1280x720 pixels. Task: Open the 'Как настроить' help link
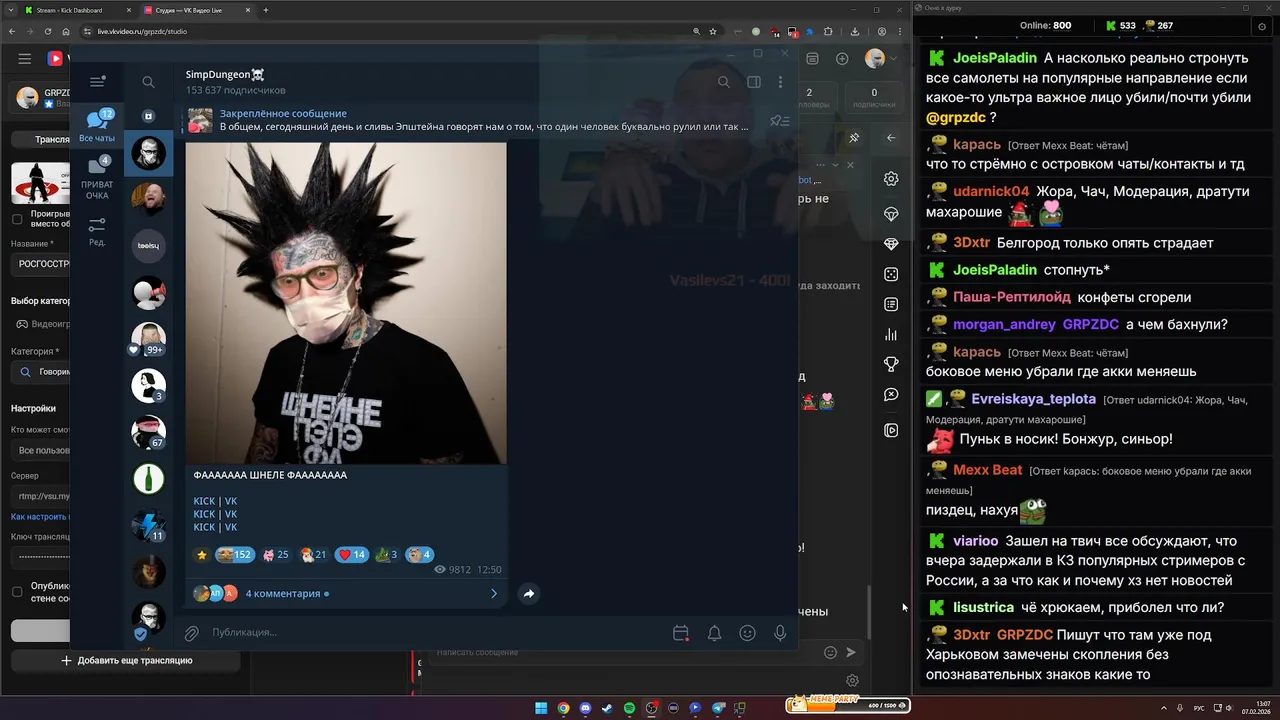point(40,517)
